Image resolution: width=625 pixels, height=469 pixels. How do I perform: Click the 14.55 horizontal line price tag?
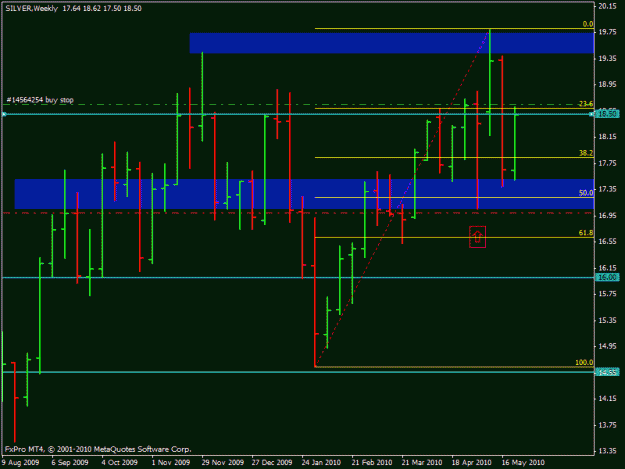(x=607, y=372)
